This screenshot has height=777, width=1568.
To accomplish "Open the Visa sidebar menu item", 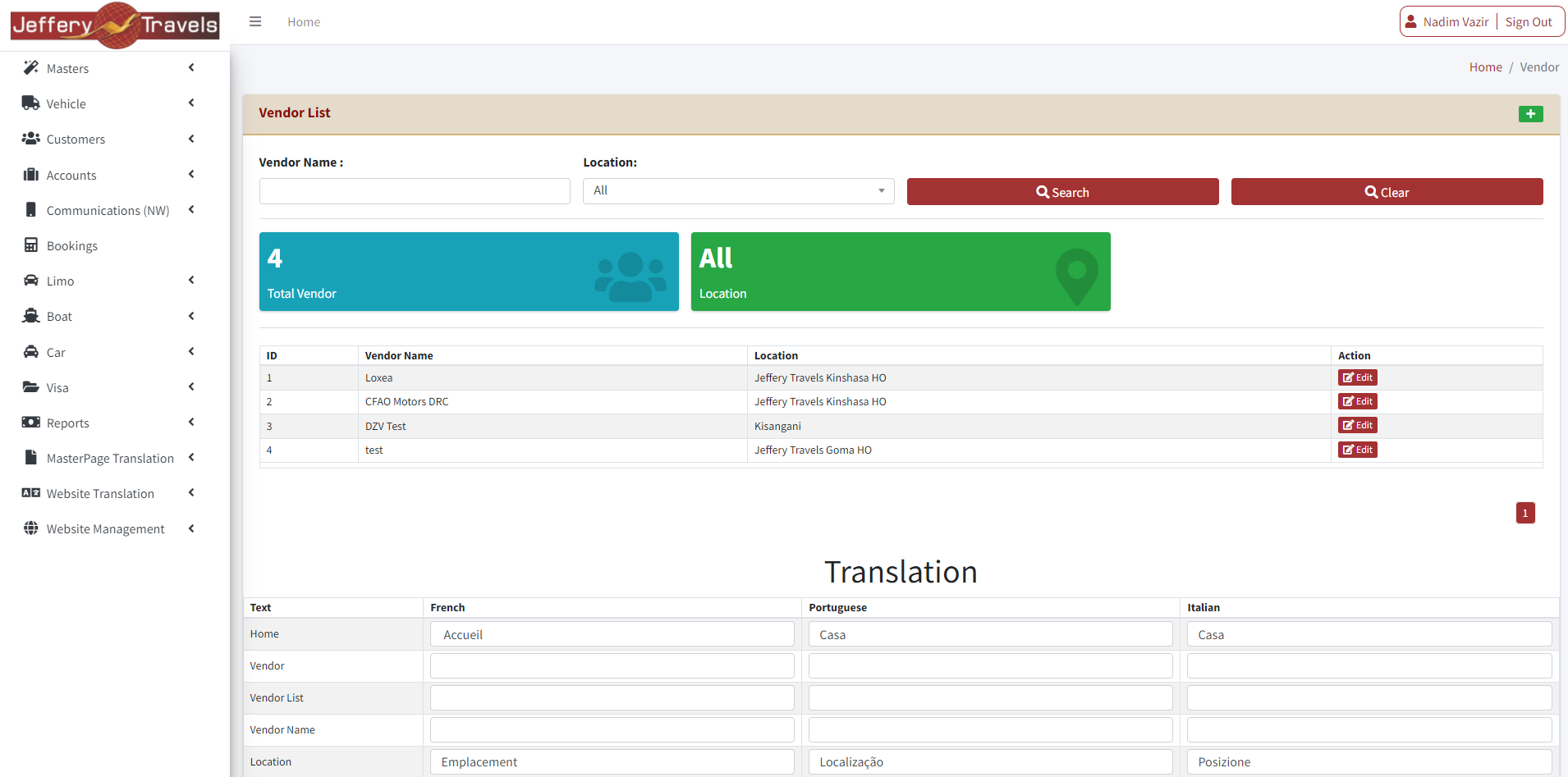I will point(57,388).
